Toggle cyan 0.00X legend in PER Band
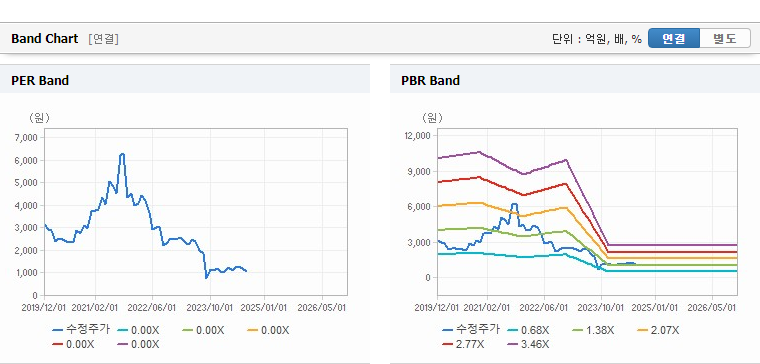Image resolution: width=760 pixels, height=364 pixels. 138,330
